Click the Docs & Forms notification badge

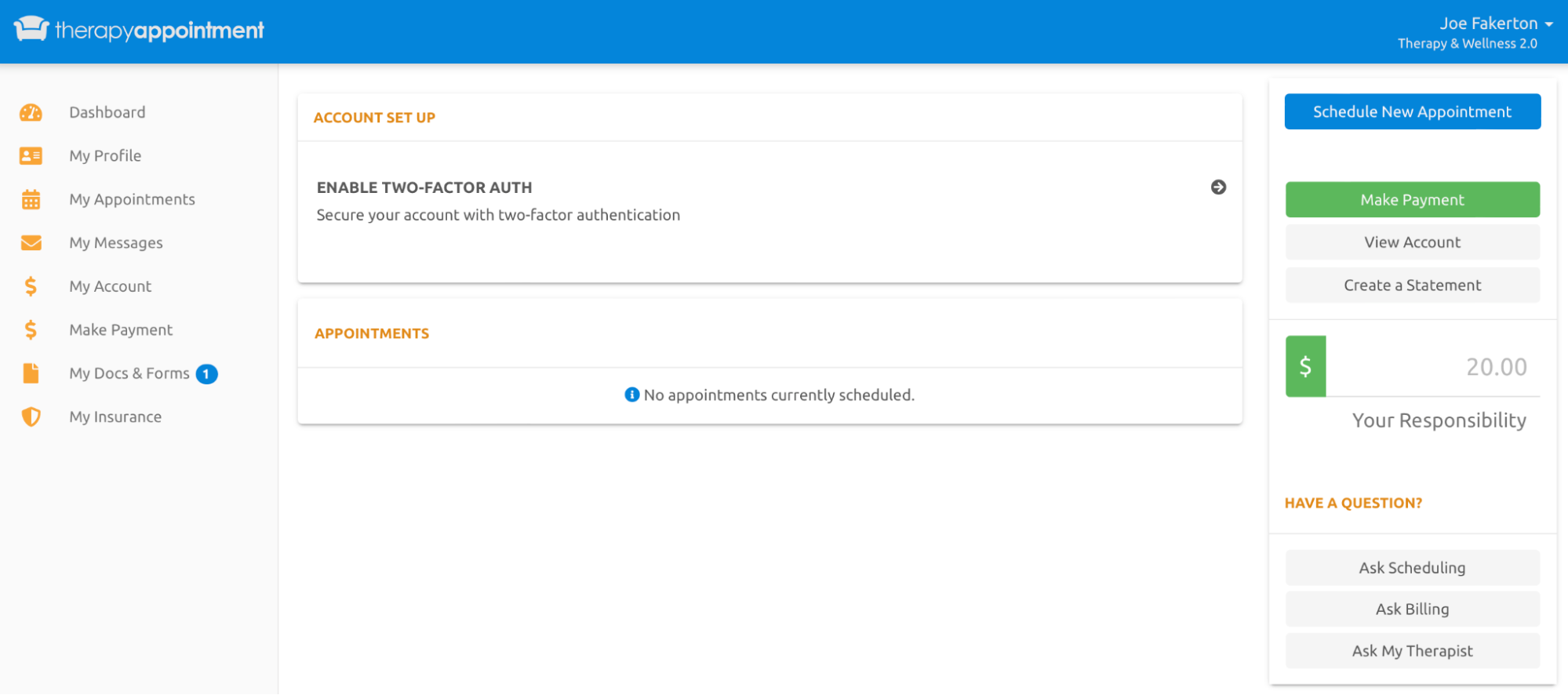click(206, 374)
